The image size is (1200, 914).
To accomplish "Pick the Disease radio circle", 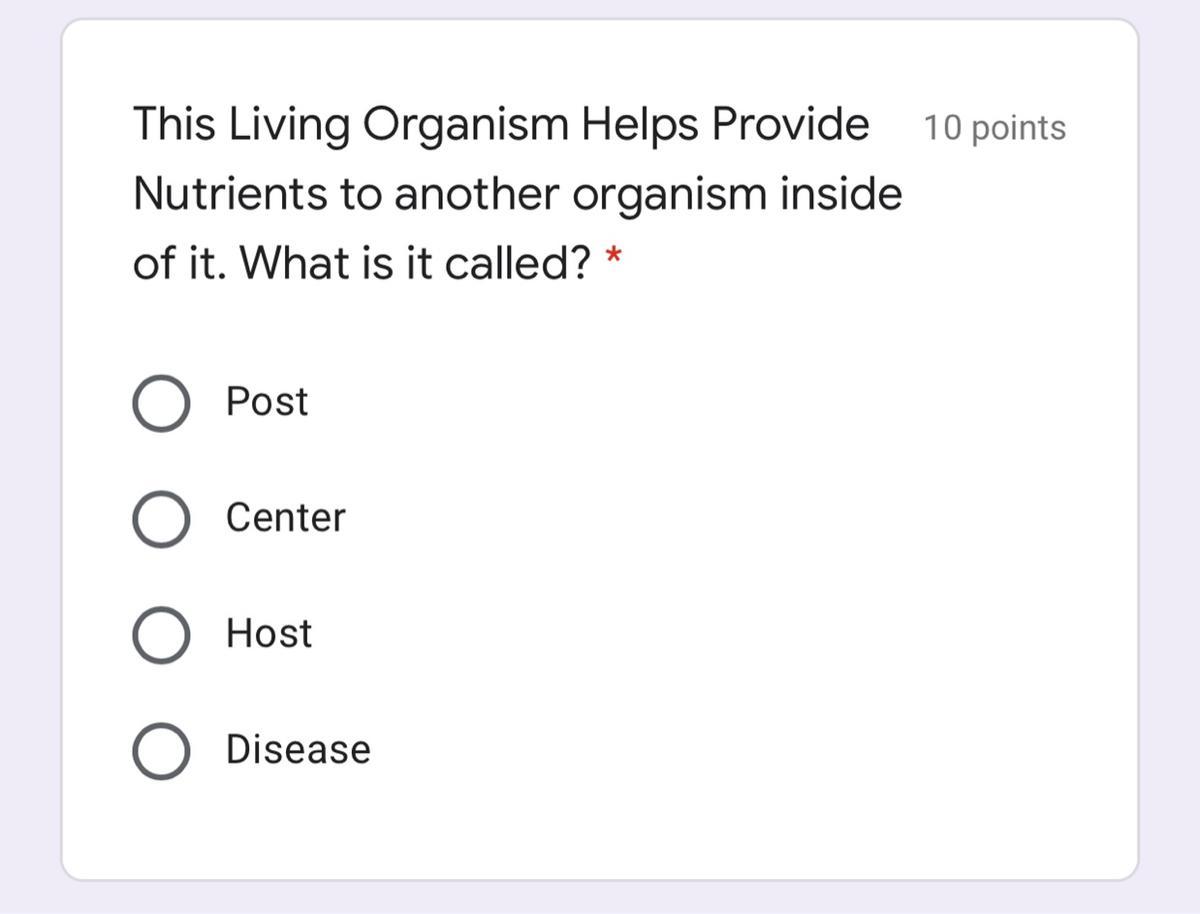I will 161,752.
